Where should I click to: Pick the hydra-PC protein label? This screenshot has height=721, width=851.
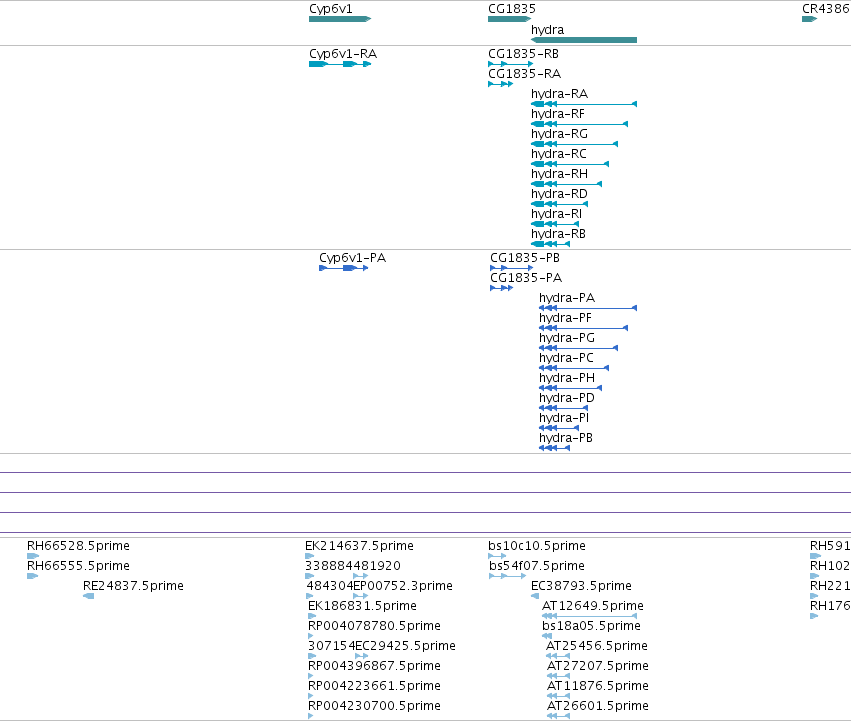pos(566,358)
